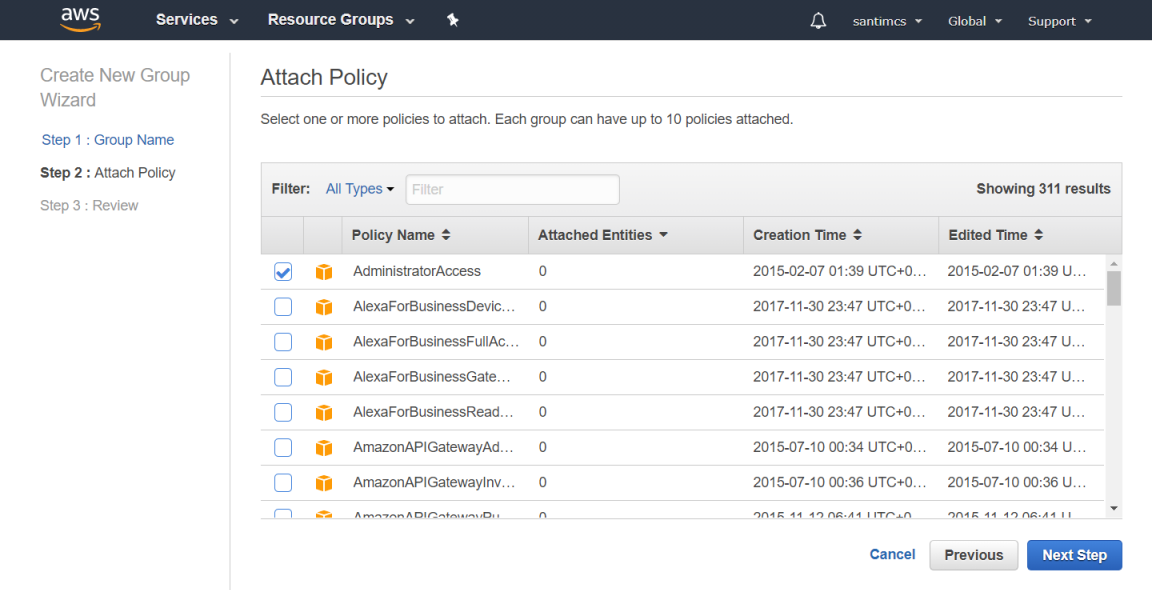Click the AdministratorAccess policy name

point(417,271)
